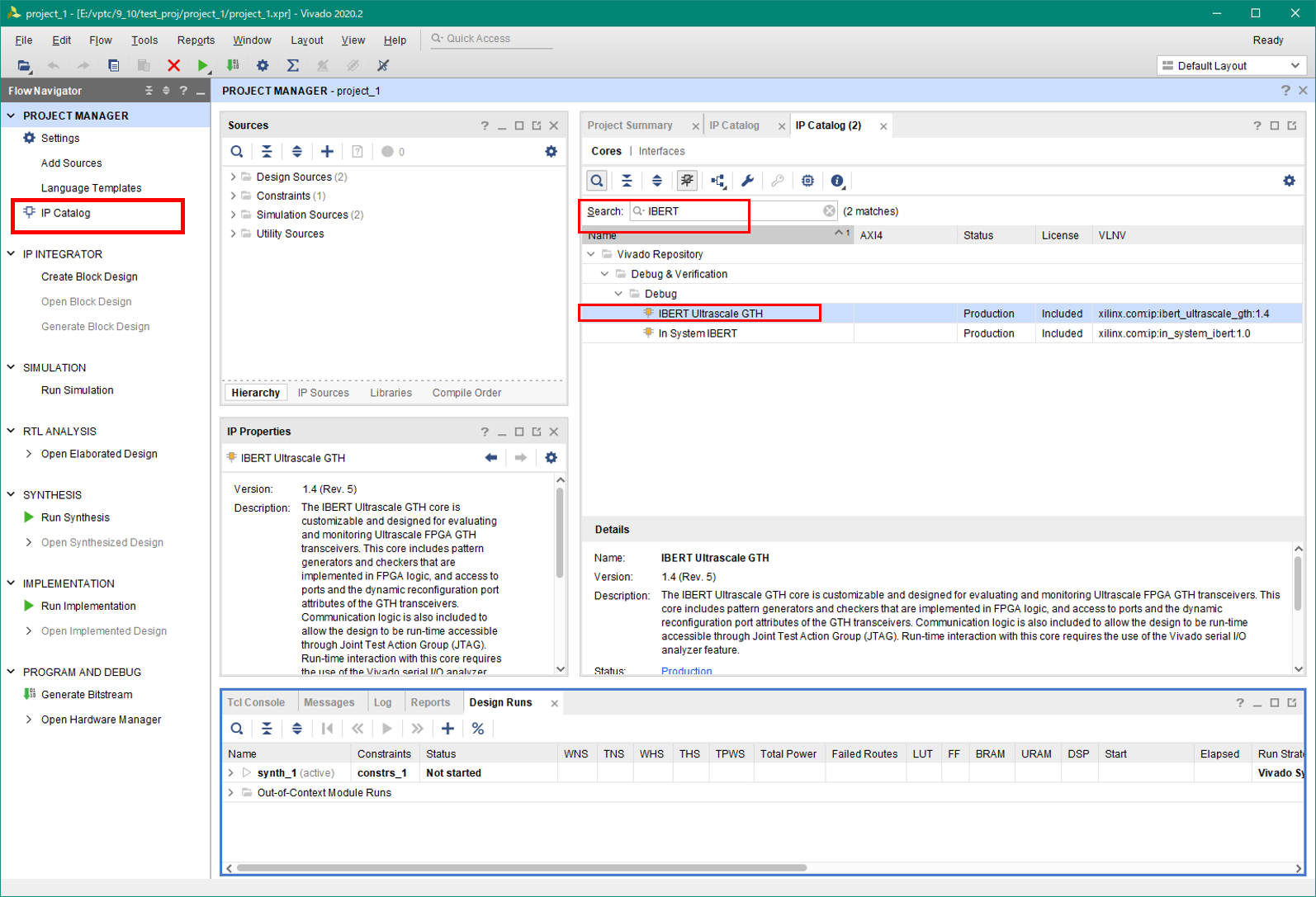Expand all in IP Catalog toolbar

pyautogui.click(x=657, y=181)
